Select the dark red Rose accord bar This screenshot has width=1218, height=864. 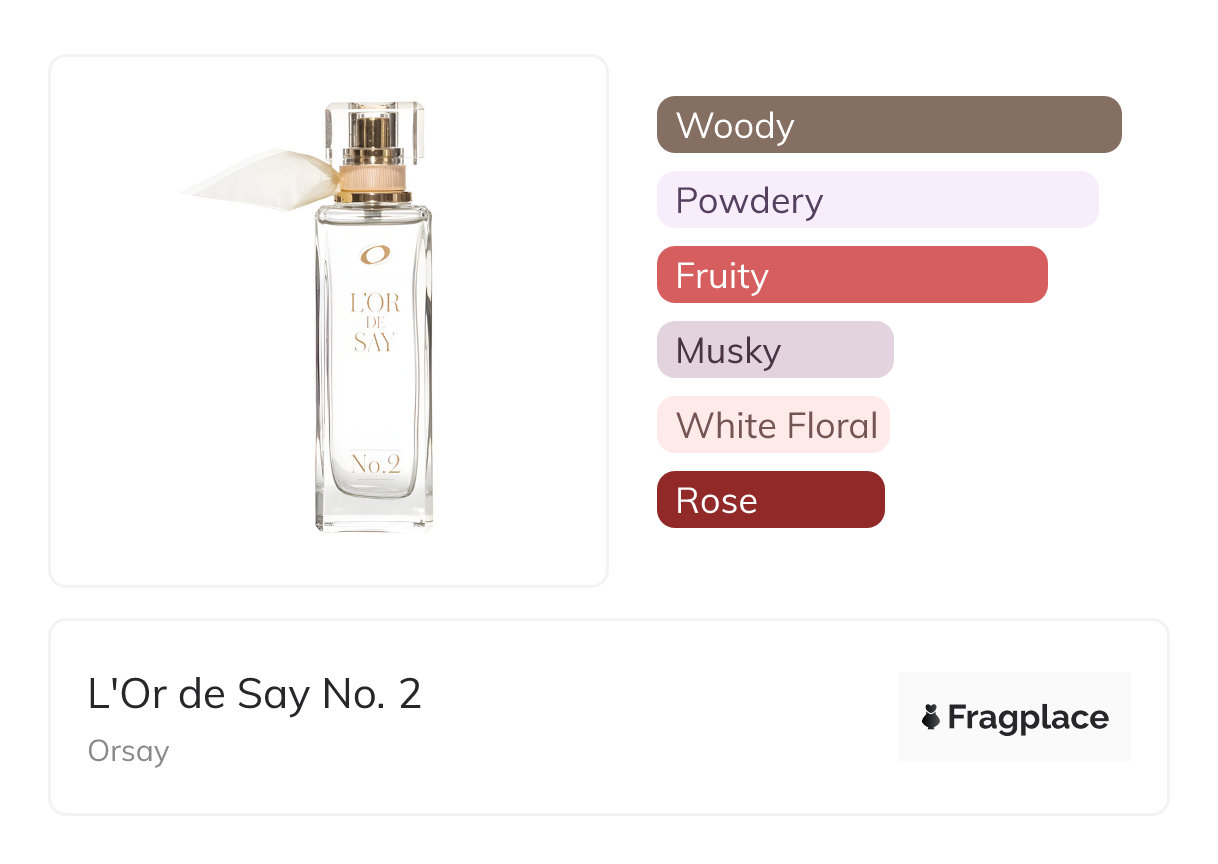click(770, 500)
